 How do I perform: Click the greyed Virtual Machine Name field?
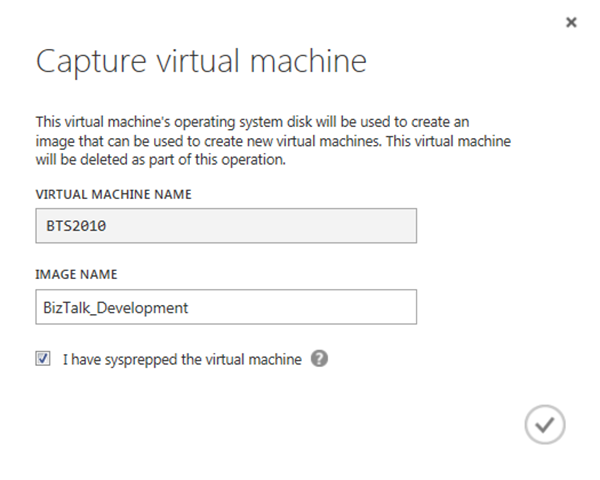coord(225,226)
